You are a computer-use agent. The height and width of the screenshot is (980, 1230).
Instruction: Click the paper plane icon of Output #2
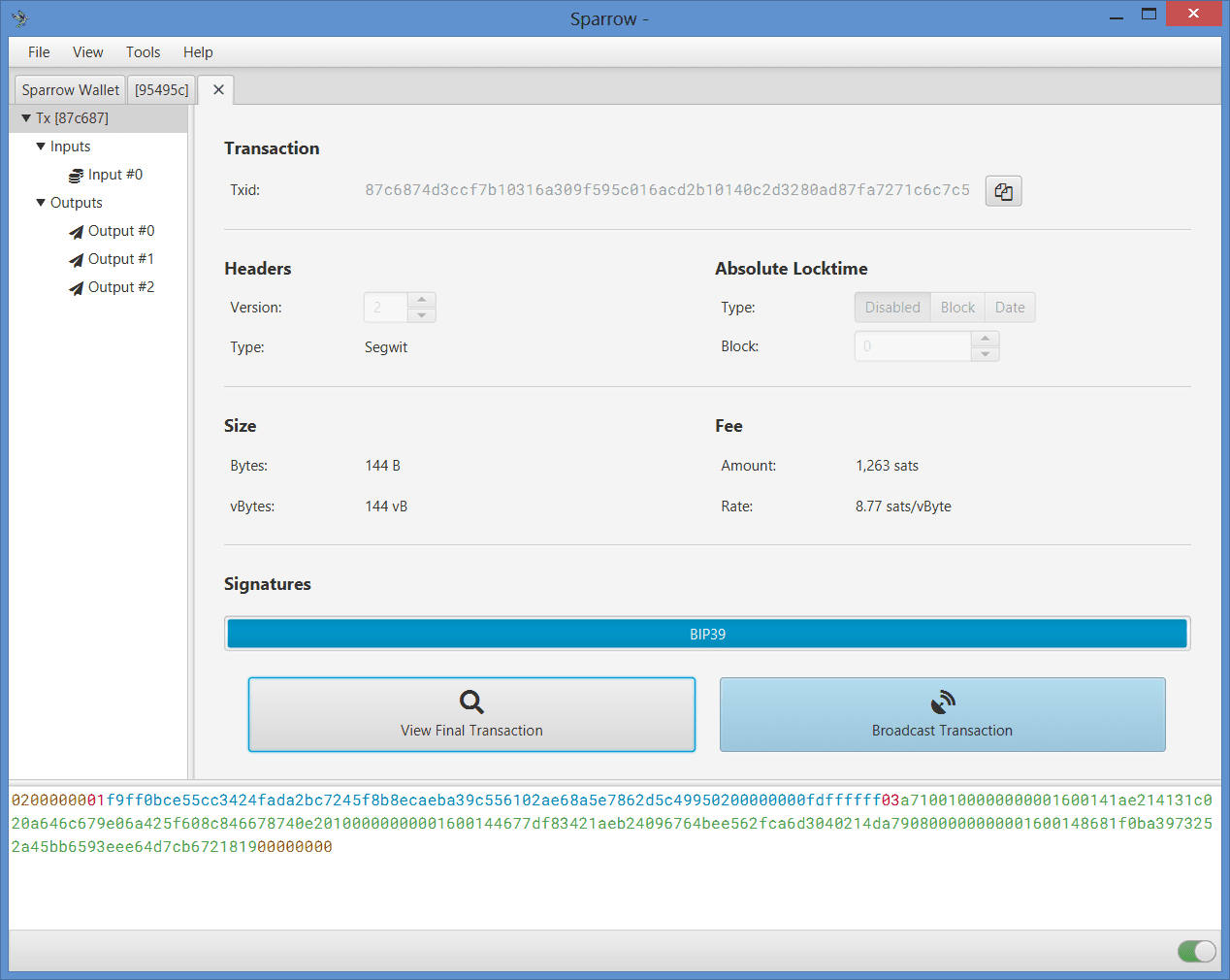click(x=76, y=288)
